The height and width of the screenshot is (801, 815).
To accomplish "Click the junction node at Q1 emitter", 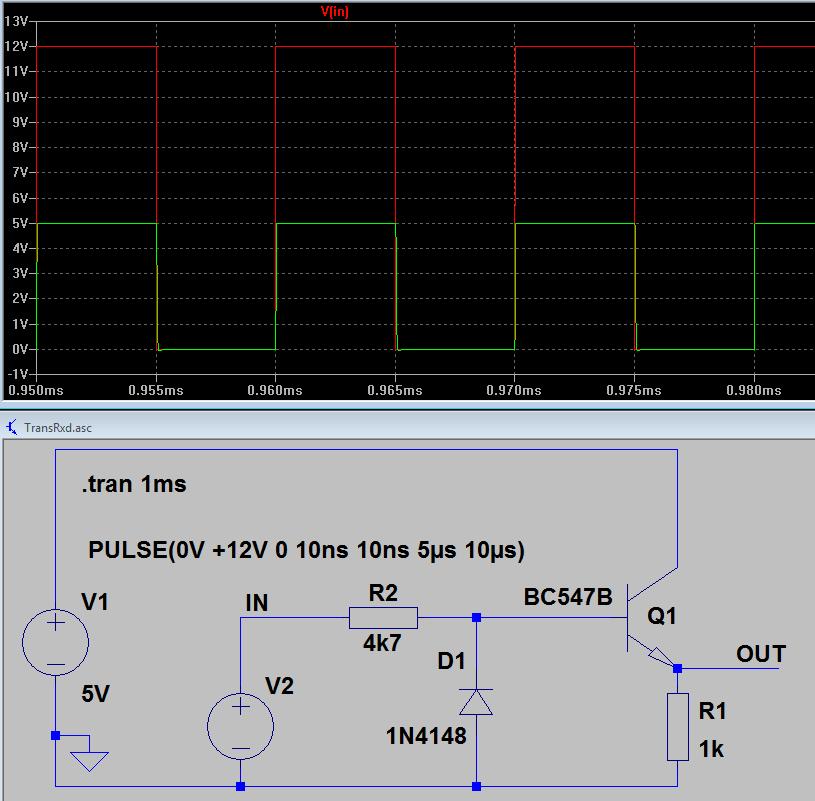I will point(678,668).
